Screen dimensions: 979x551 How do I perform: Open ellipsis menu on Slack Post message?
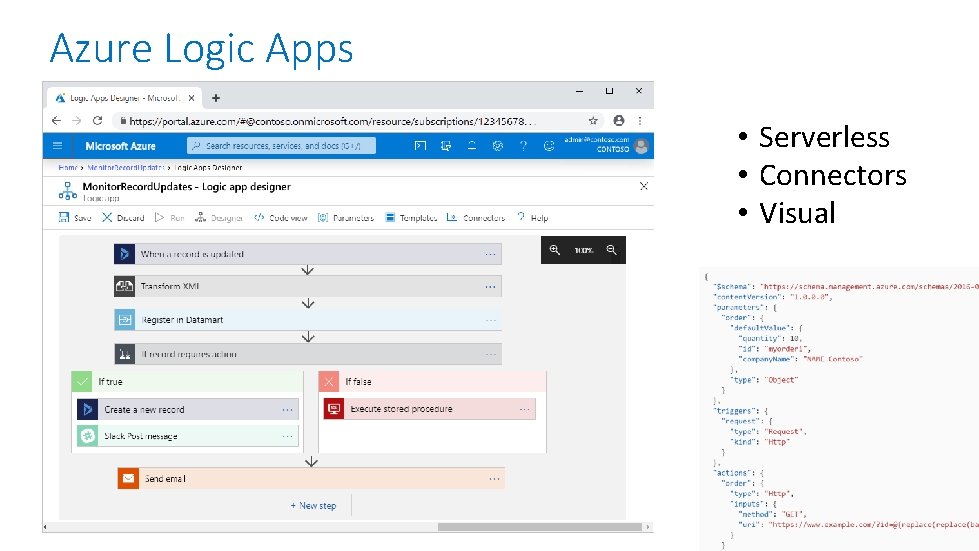click(287, 436)
